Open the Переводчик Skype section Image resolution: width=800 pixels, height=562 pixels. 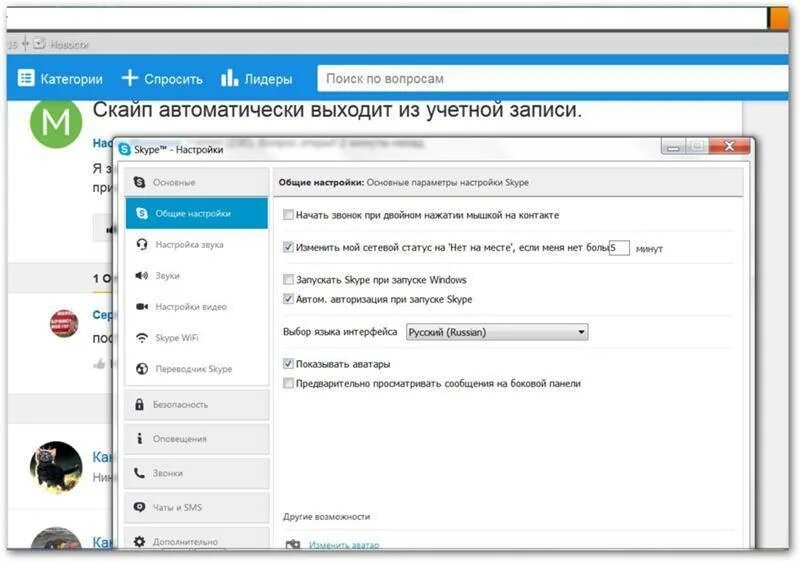pos(196,369)
